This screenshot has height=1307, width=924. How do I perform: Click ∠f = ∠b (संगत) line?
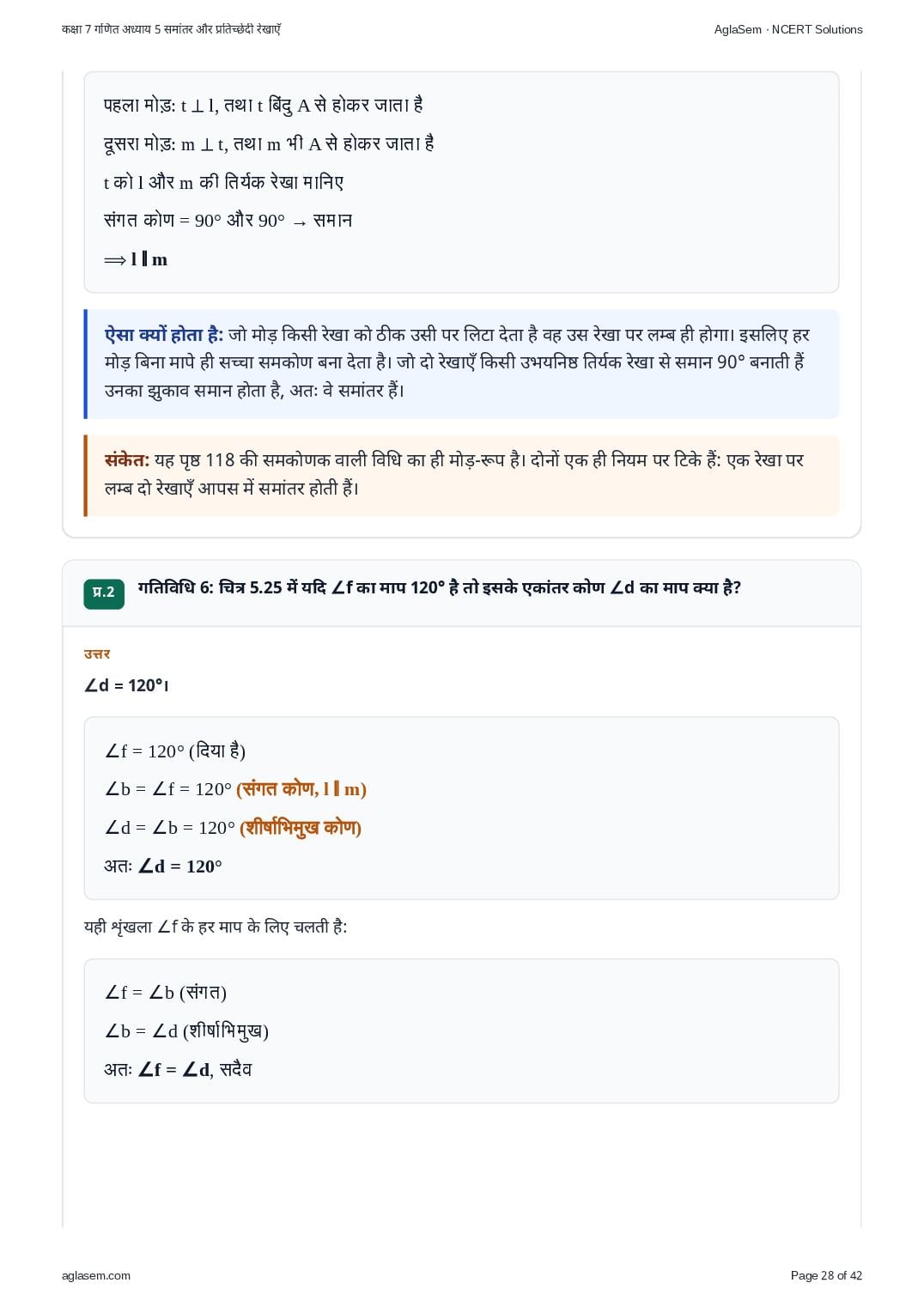[166, 993]
